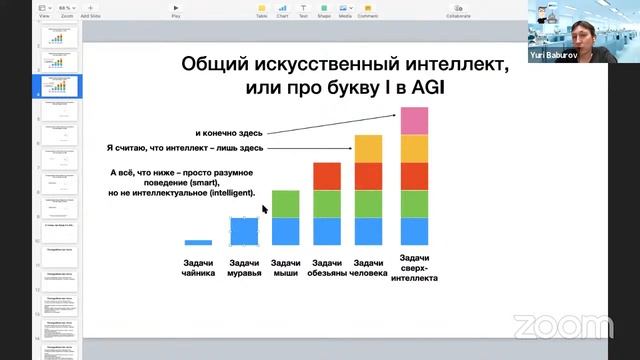Select the blue 'Задачи муравья' square

tap(244, 231)
